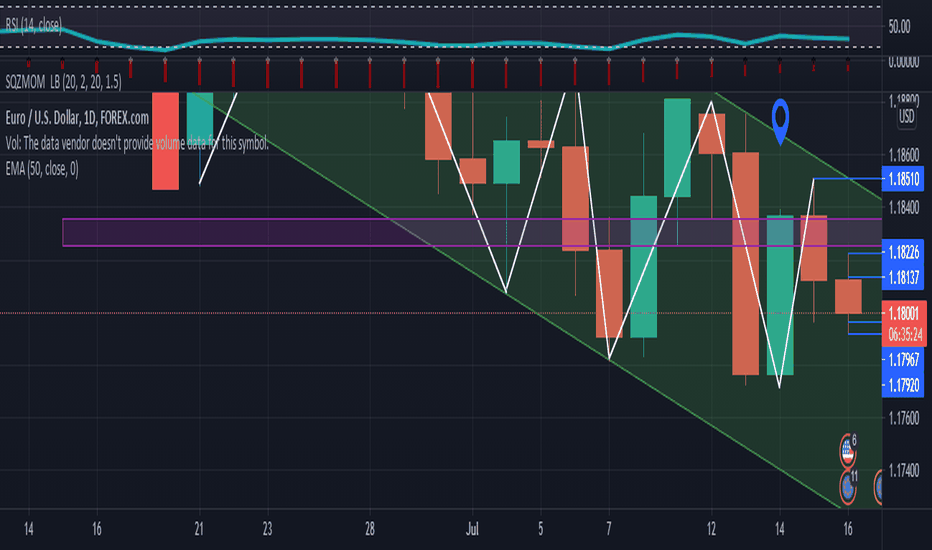
Task: Click the countdown timer 06:35:24 label
Action: click(904, 335)
